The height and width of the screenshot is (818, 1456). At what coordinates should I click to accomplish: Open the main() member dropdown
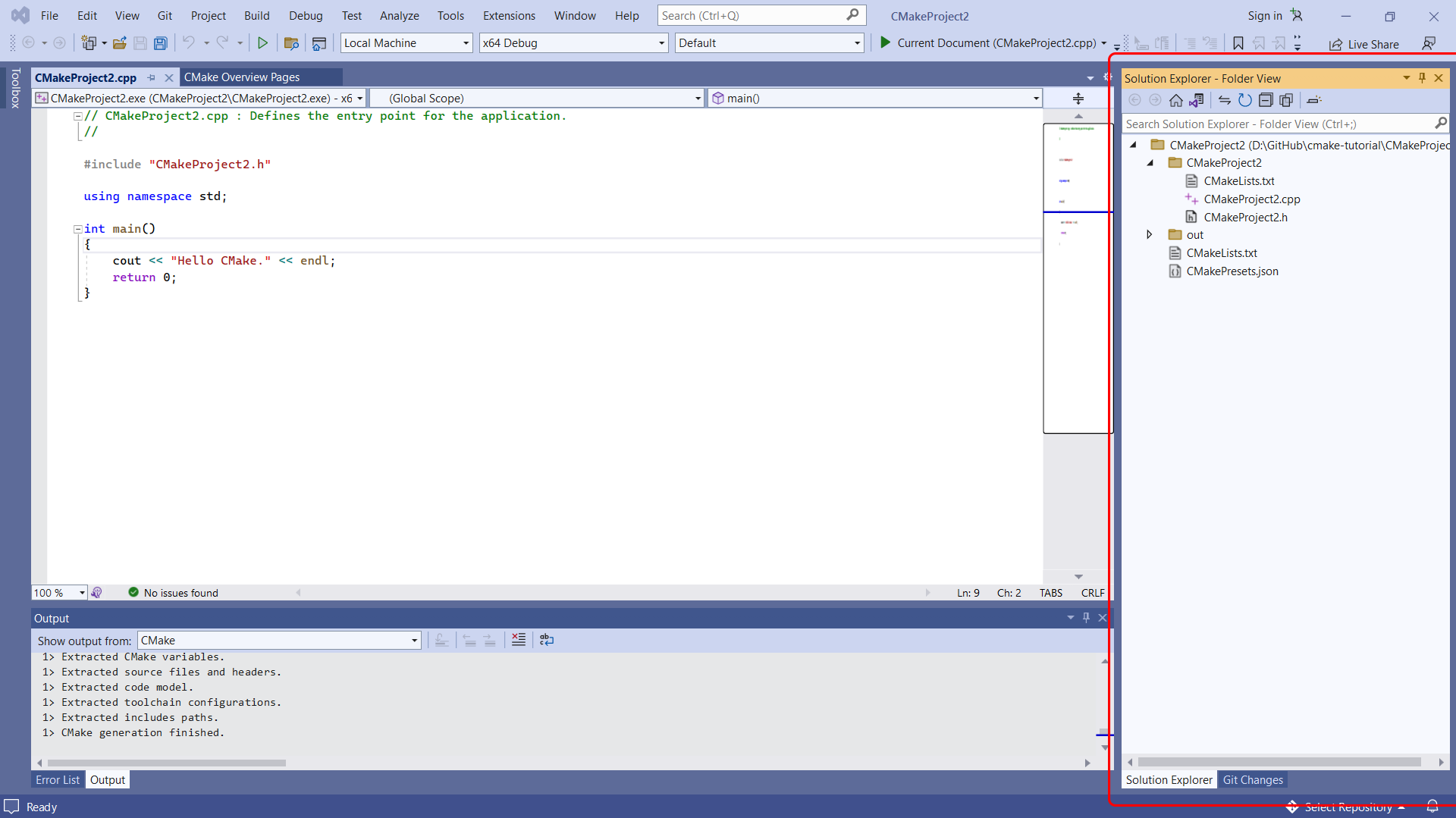point(875,98)
